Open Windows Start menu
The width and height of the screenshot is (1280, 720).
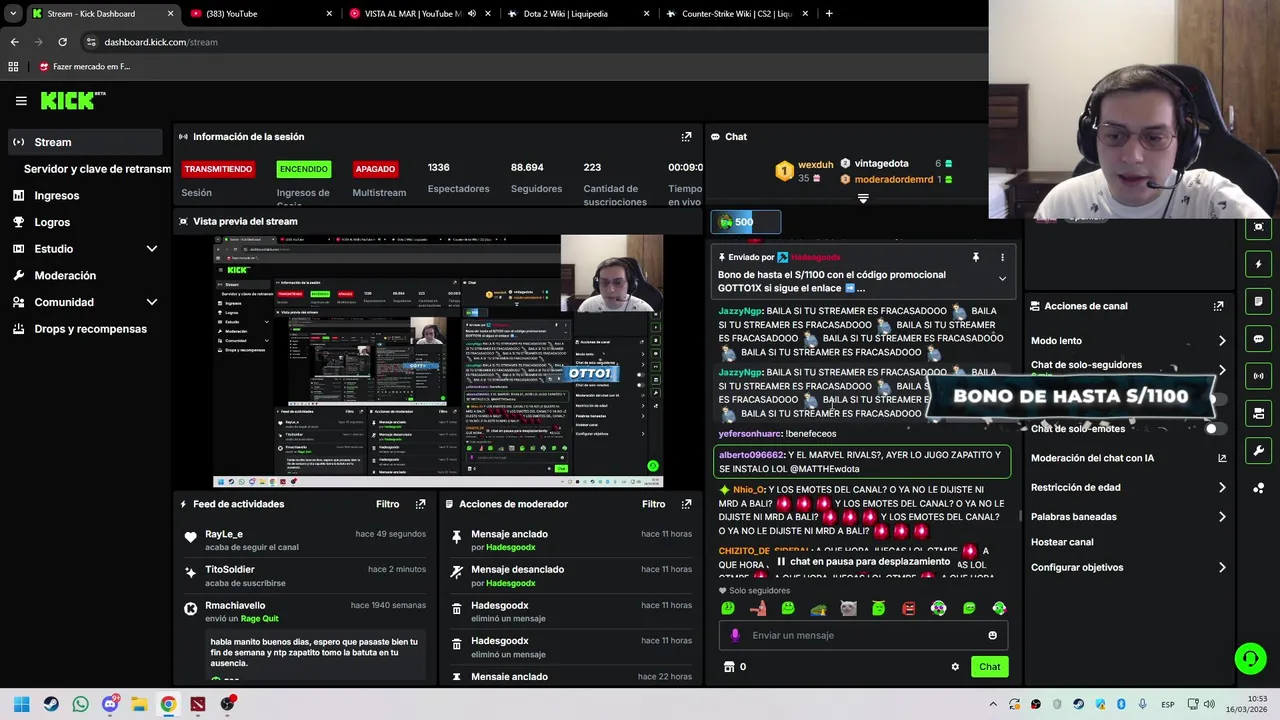point(22,704)
